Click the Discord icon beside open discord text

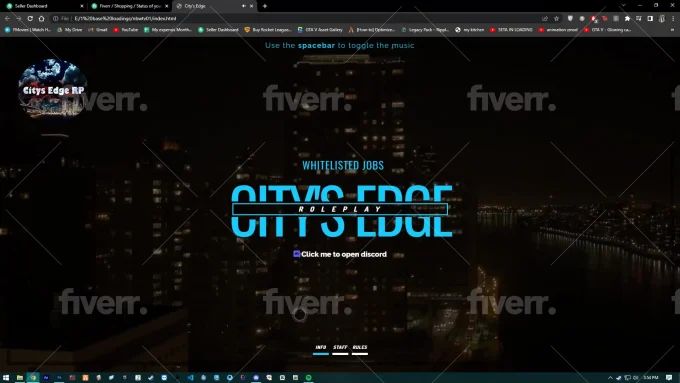coord(297,254)
